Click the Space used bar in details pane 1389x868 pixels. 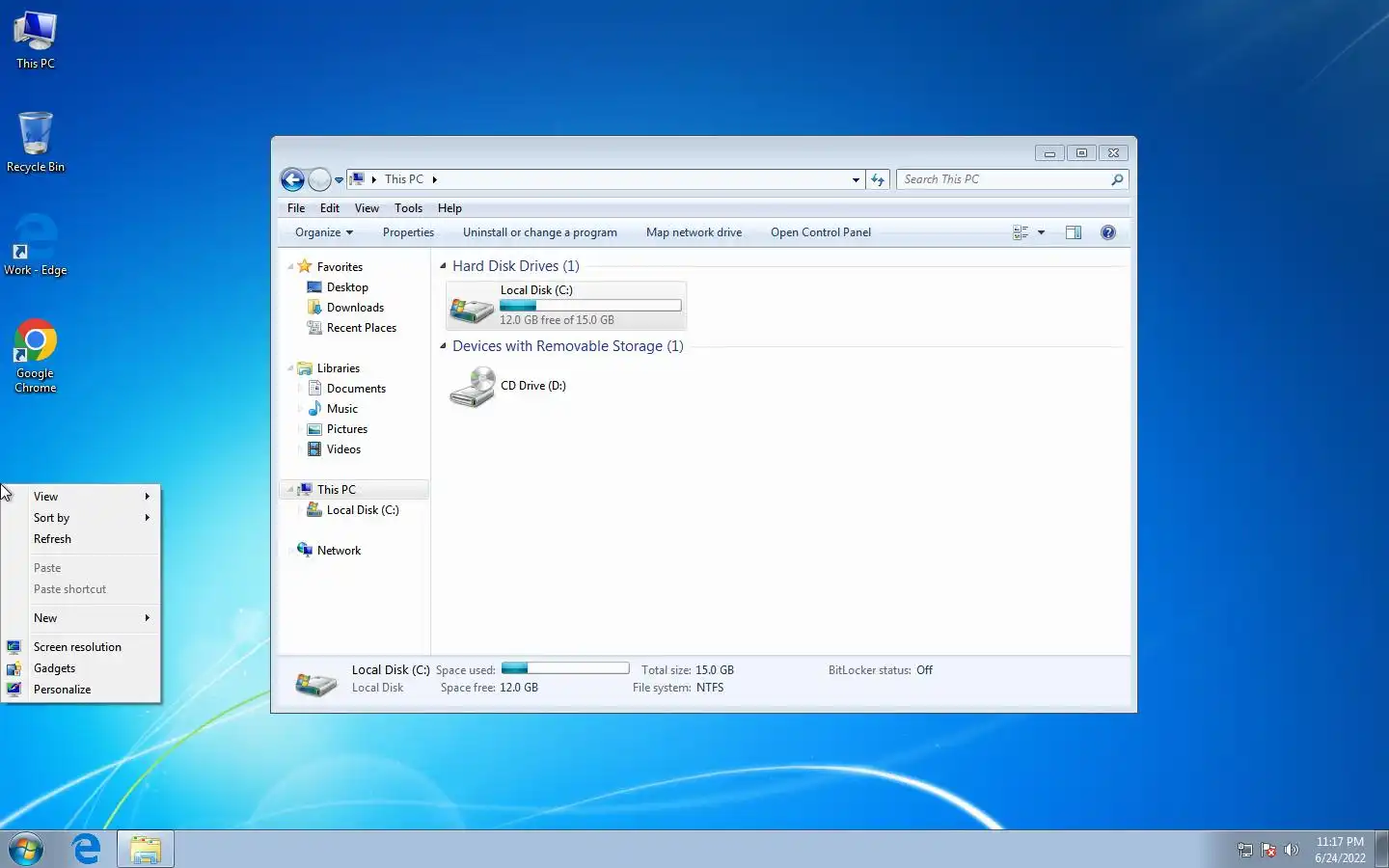click(565, 668)
